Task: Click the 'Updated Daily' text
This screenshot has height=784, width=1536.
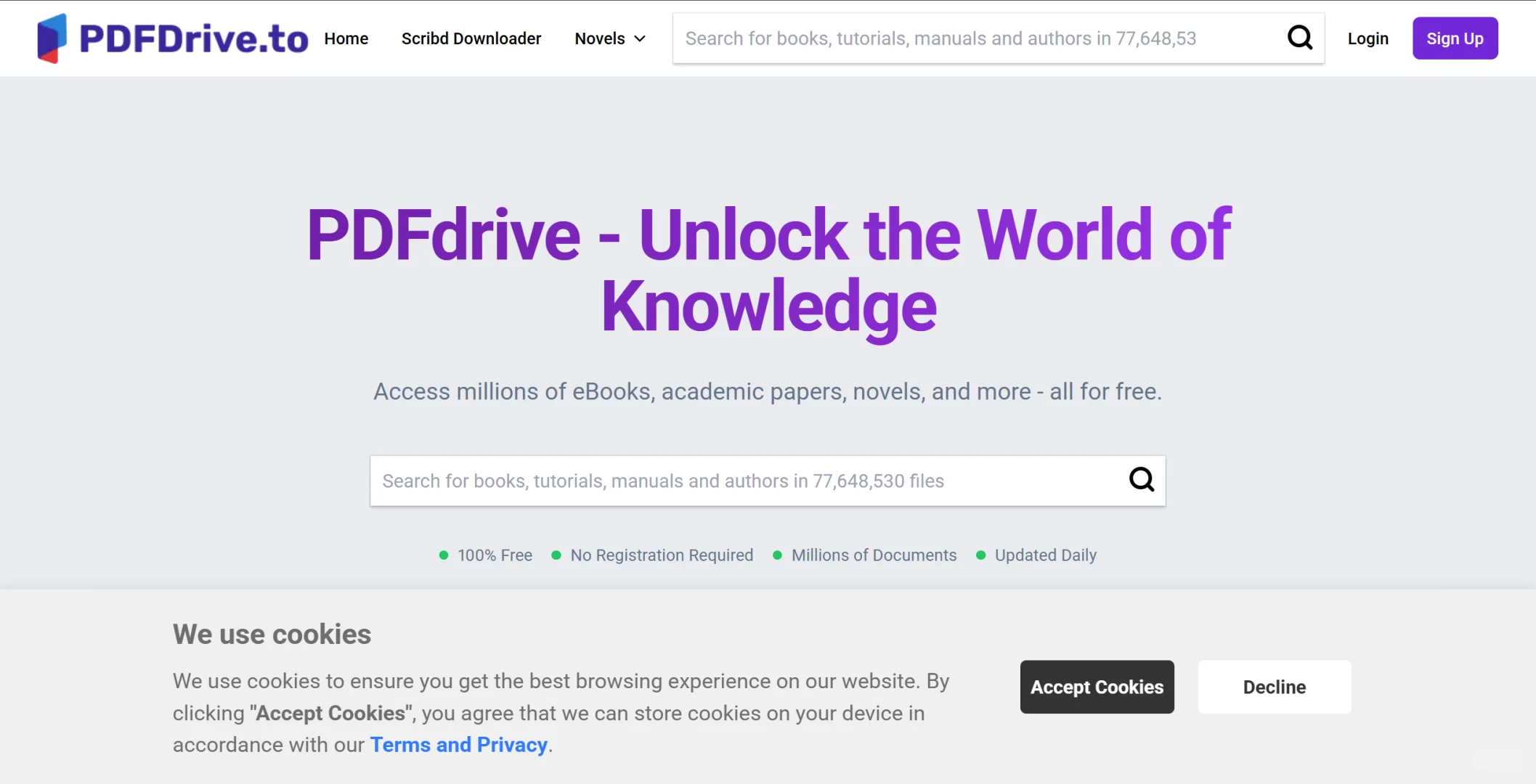Action: coord(1045,555)
